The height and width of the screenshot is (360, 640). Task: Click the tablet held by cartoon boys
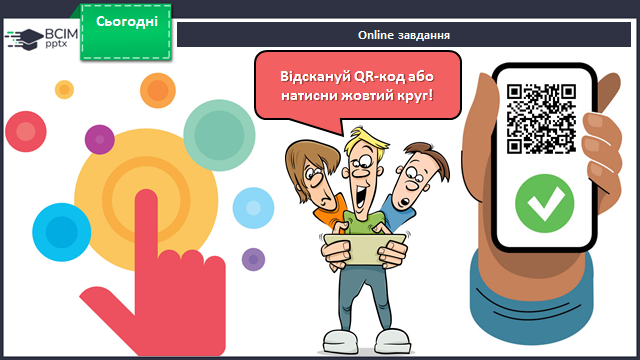pos(364,249)
